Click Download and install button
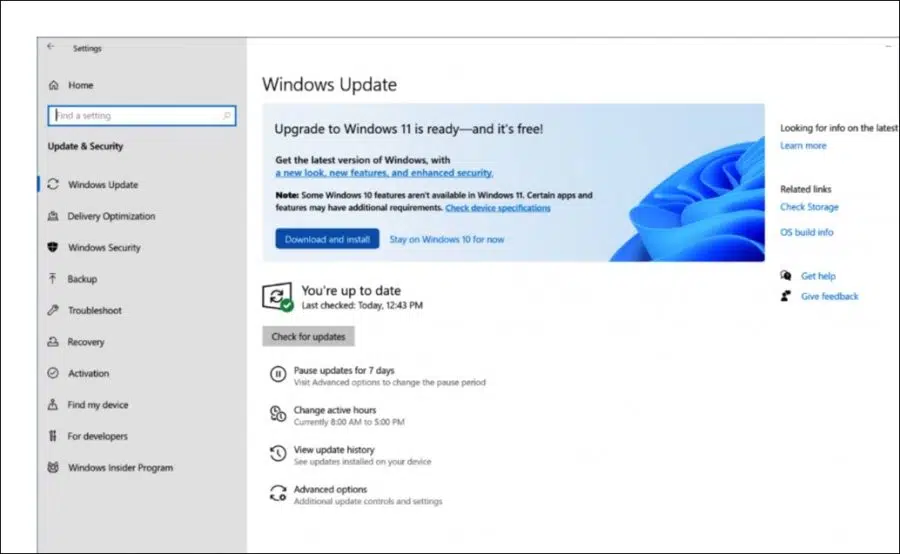This screenshot has height=554, width=900. pyautogui.click(x=327, y=239)
